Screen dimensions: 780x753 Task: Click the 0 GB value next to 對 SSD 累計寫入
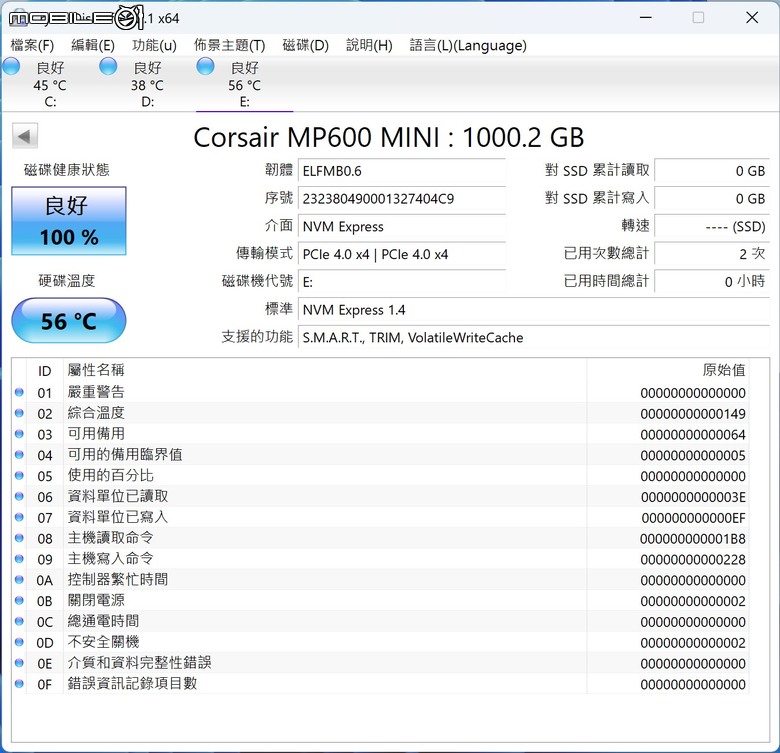[x=712, y=199]
